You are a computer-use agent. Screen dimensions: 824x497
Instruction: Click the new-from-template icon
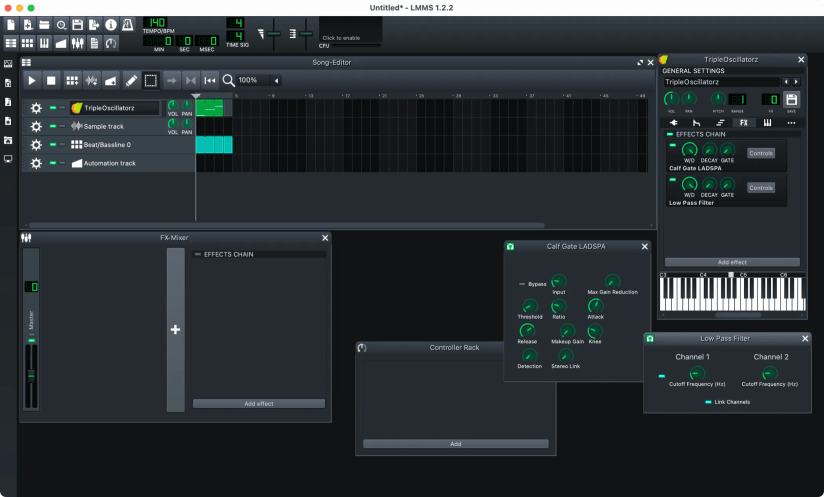tap(28, 25)
